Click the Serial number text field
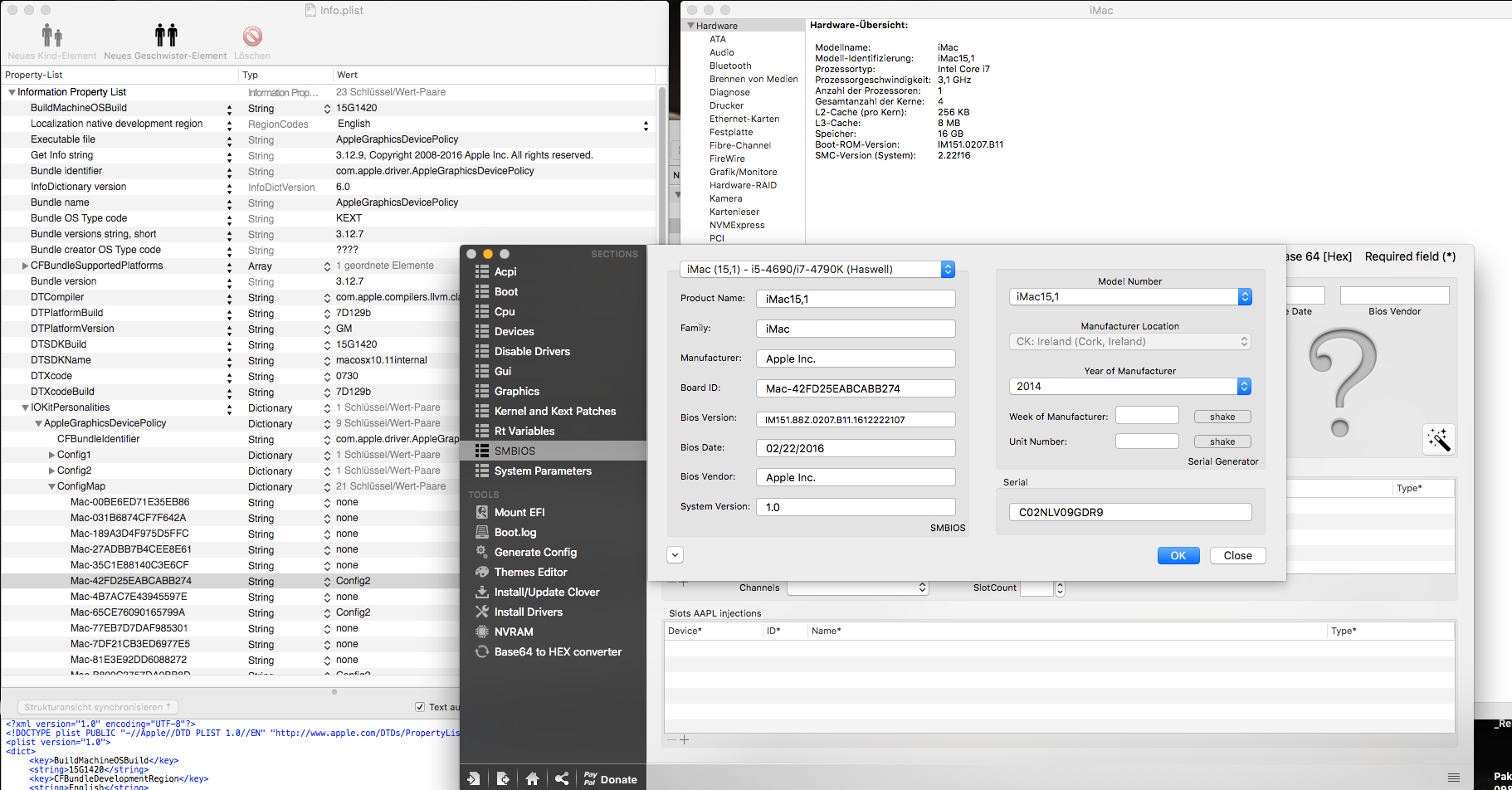 [x=1129, y=512]
